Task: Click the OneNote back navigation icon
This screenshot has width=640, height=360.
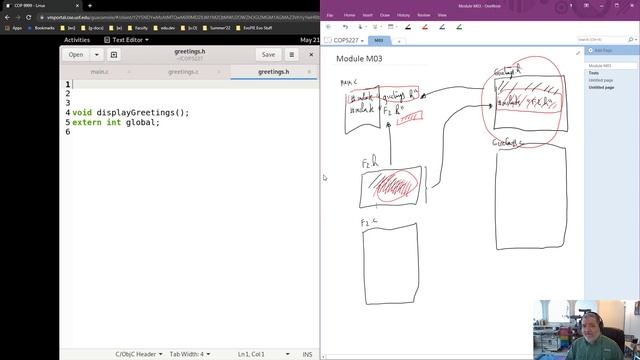Action: click(329, 27)
